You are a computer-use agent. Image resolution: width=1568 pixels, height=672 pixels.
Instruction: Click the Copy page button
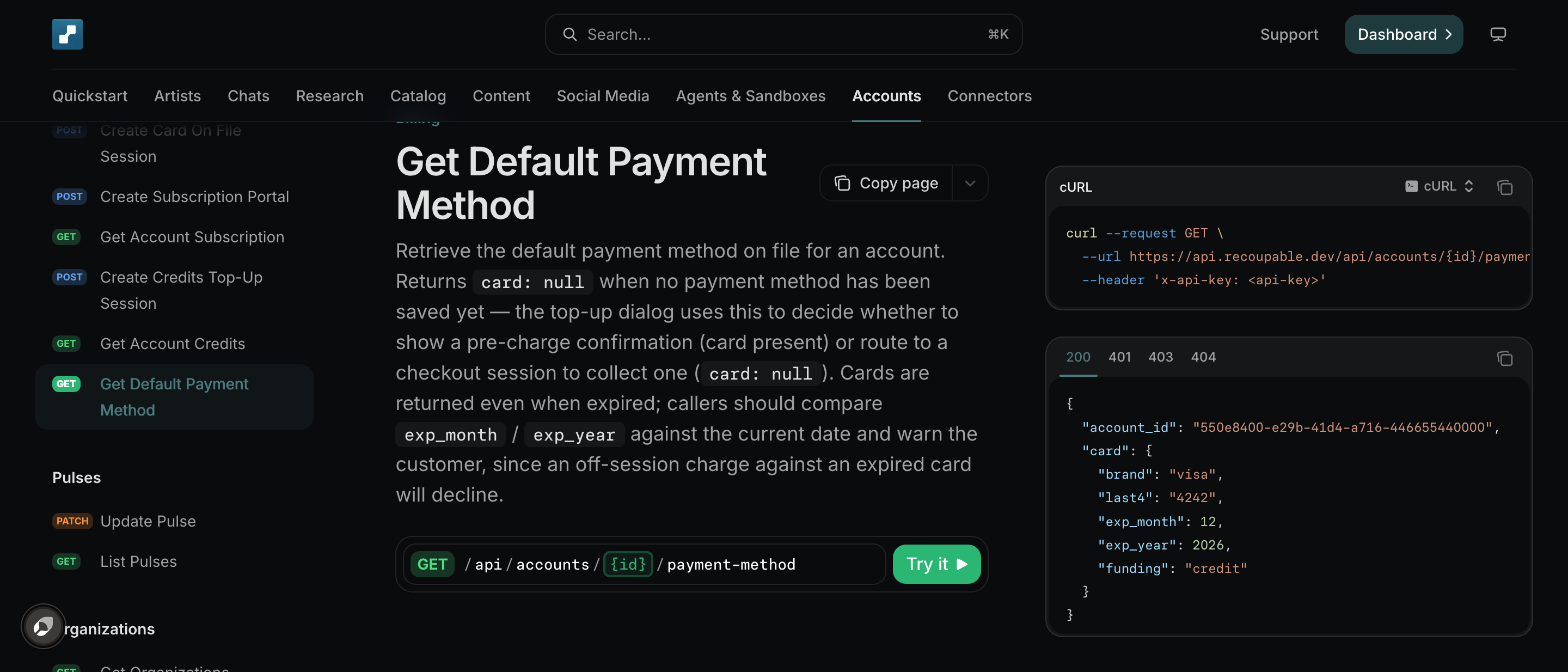point(886,183)
